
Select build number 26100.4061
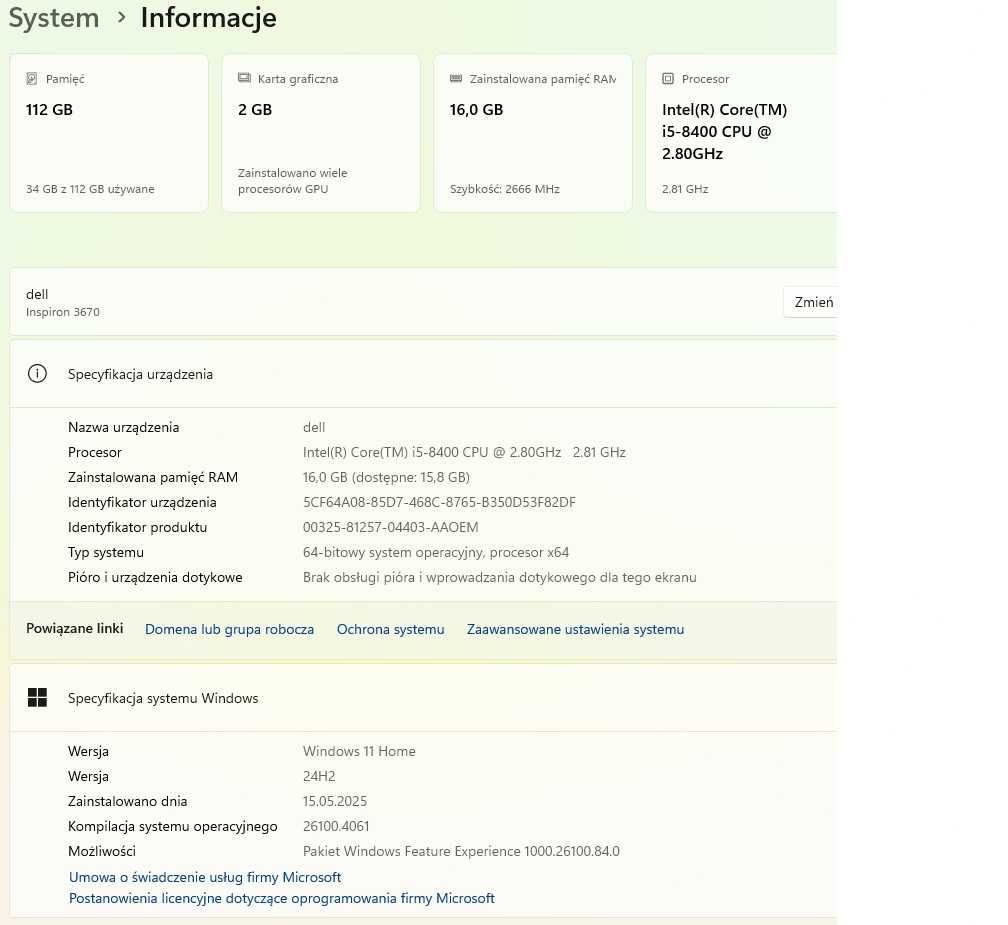(336, 827)
